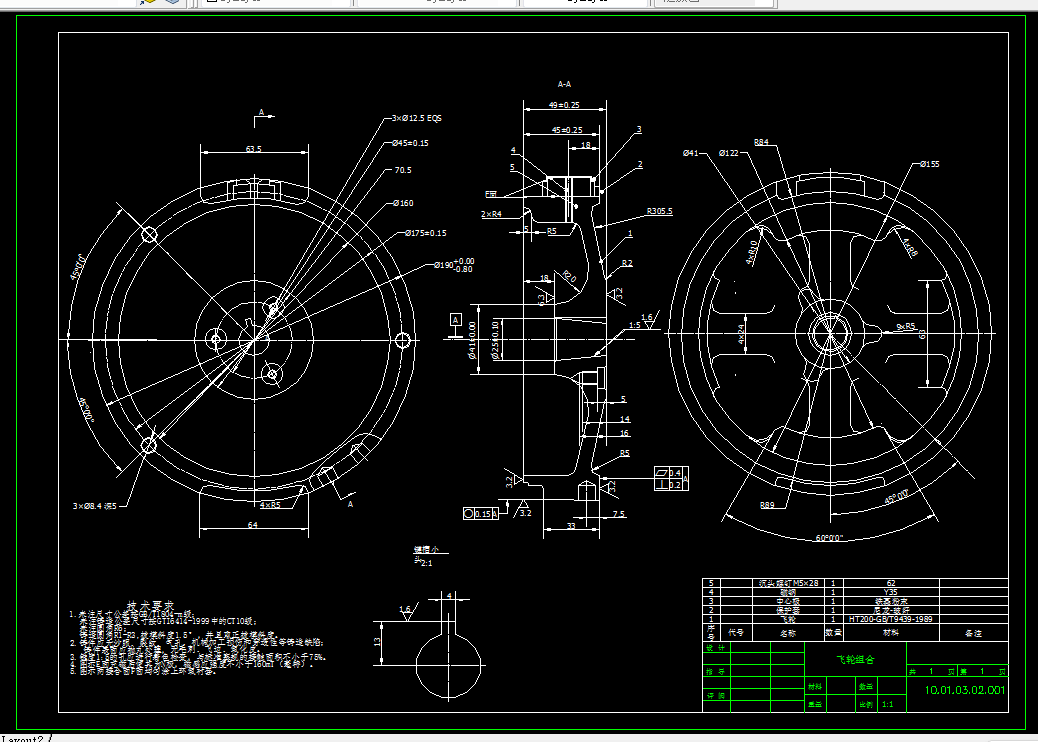
Task: Click the M5×28 screw name cell
Action: click(x=788, y=583)
